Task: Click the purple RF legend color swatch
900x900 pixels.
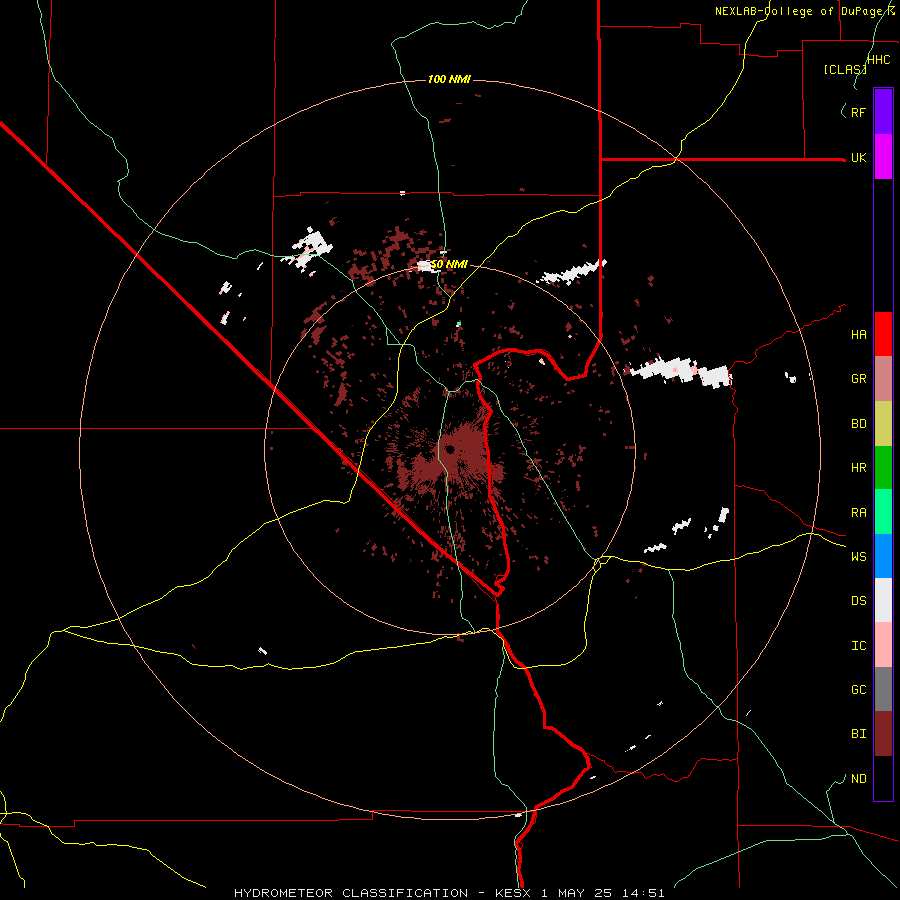Action: (883, 112)
